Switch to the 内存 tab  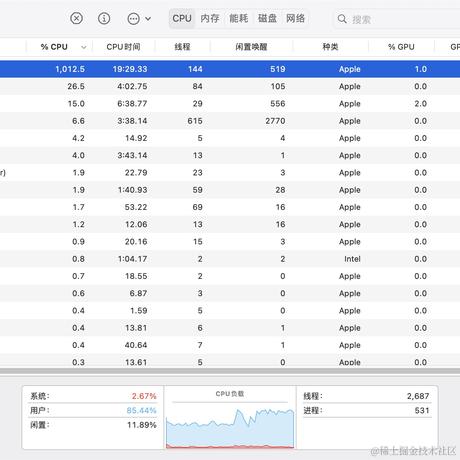pyautogui.click(x=210, y=18)
